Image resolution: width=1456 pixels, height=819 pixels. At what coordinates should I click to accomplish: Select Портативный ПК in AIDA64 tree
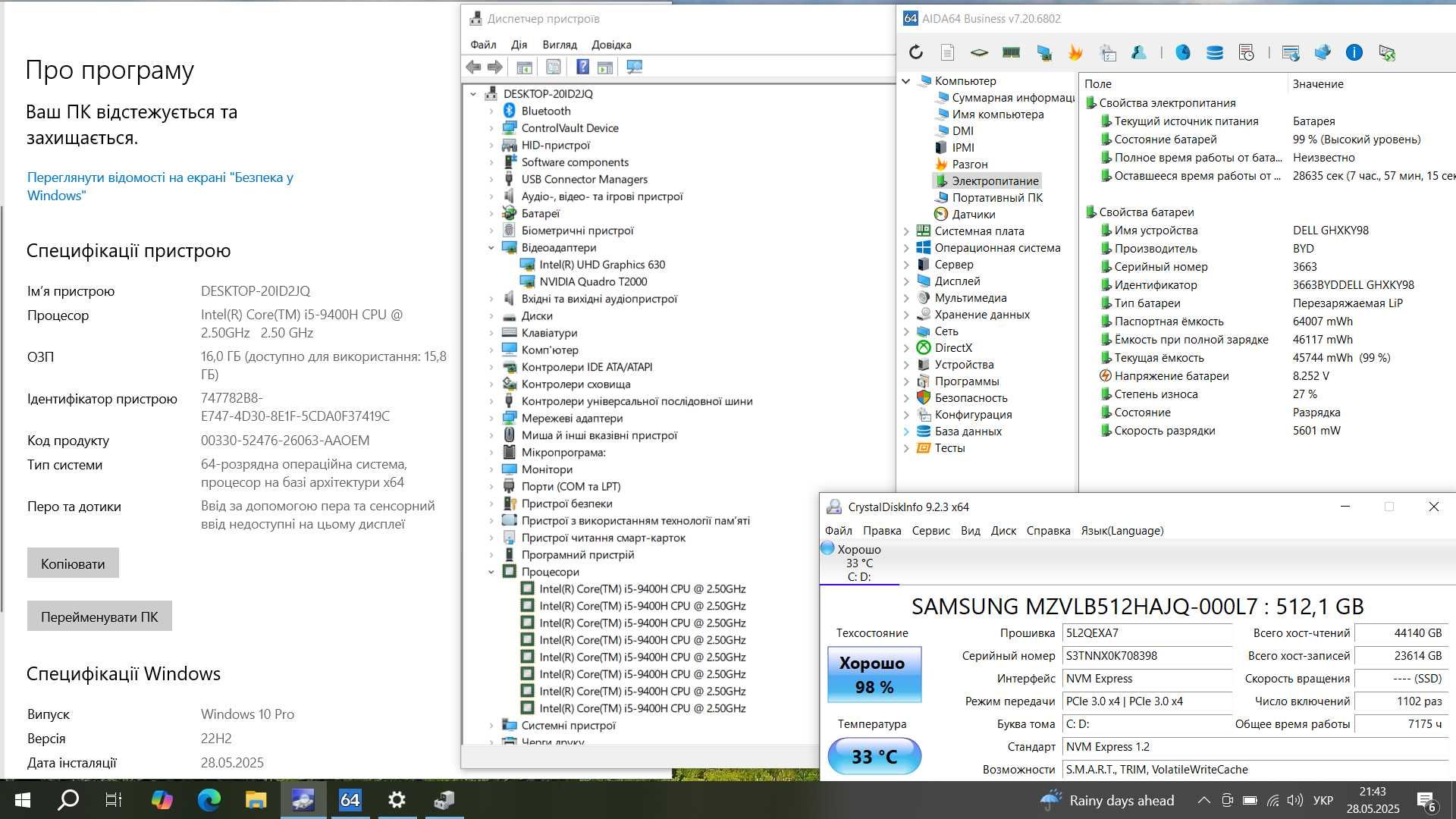tap(997, 197)
